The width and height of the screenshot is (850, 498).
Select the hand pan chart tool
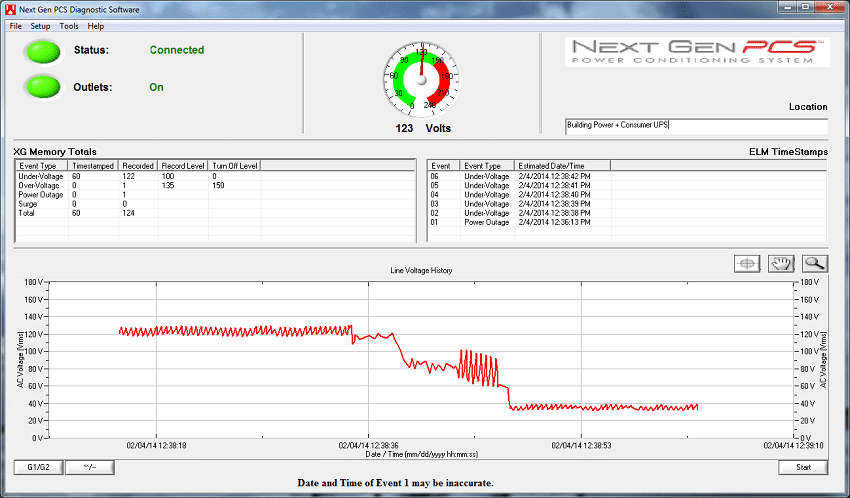coord(781,263)
